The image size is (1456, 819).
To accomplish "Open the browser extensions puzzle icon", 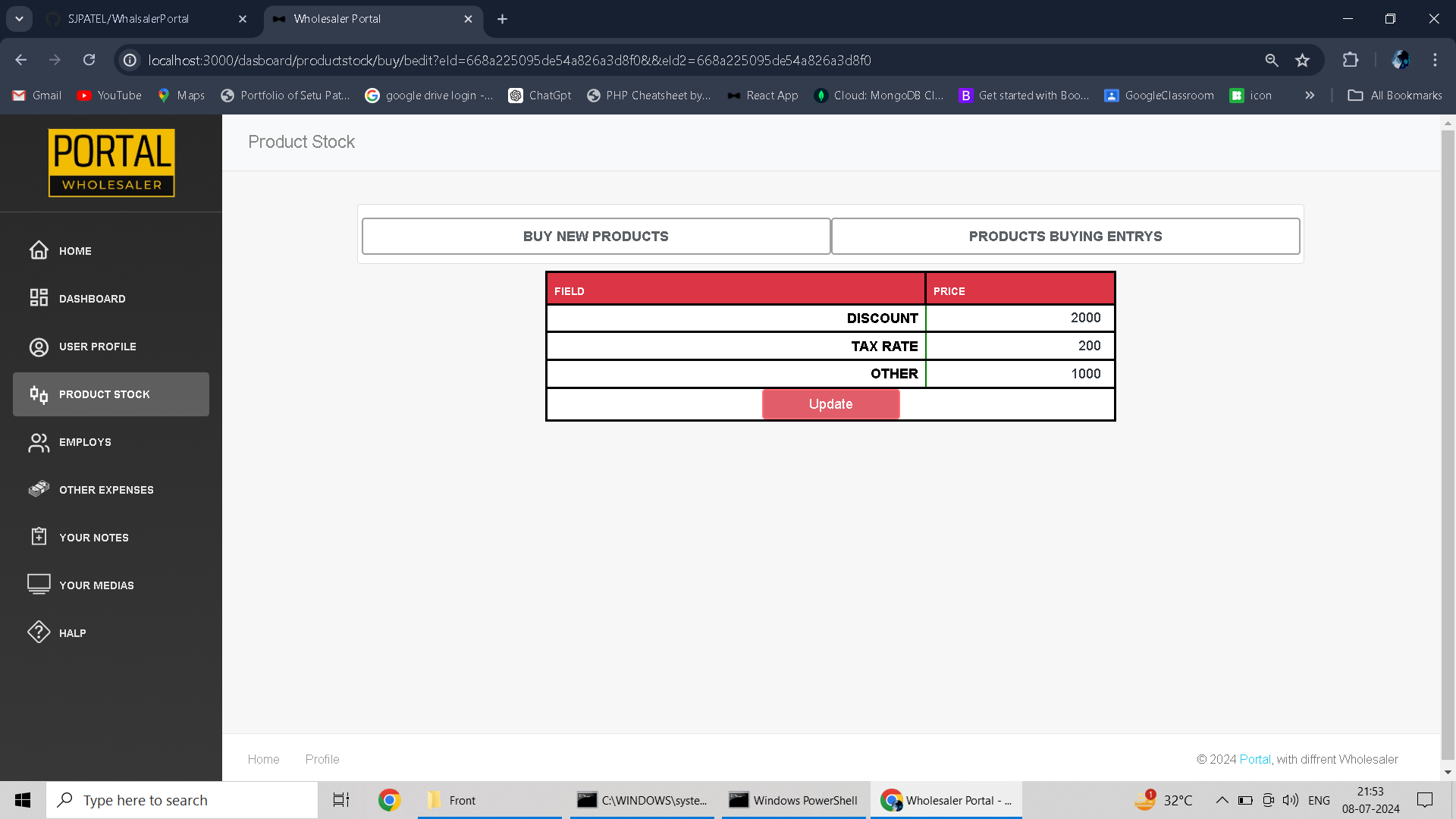I will coord(1350,60).
